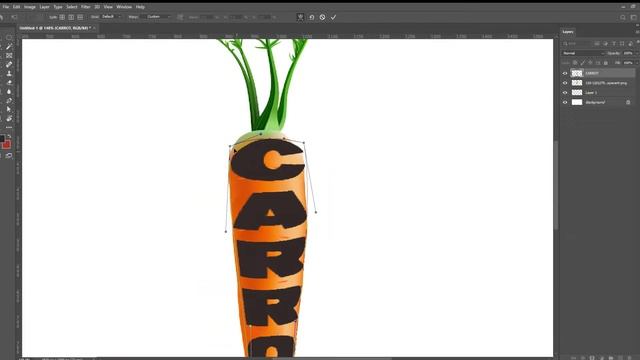Filter layers by text type icon
Image resolution: width=640 pixels, height=360 pixels.
click(x=613, y=43)
